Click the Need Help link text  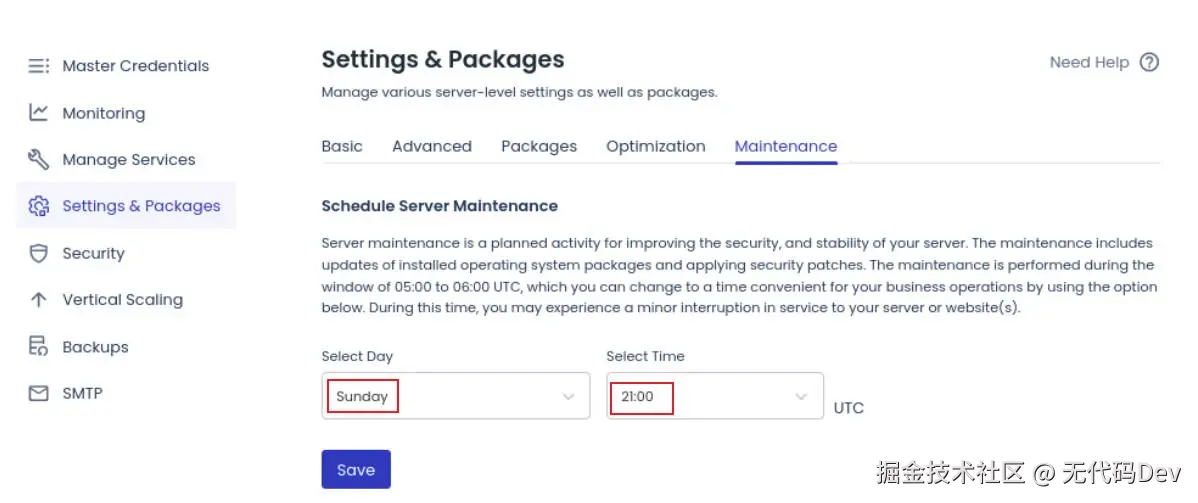[x=1089, y=62]
